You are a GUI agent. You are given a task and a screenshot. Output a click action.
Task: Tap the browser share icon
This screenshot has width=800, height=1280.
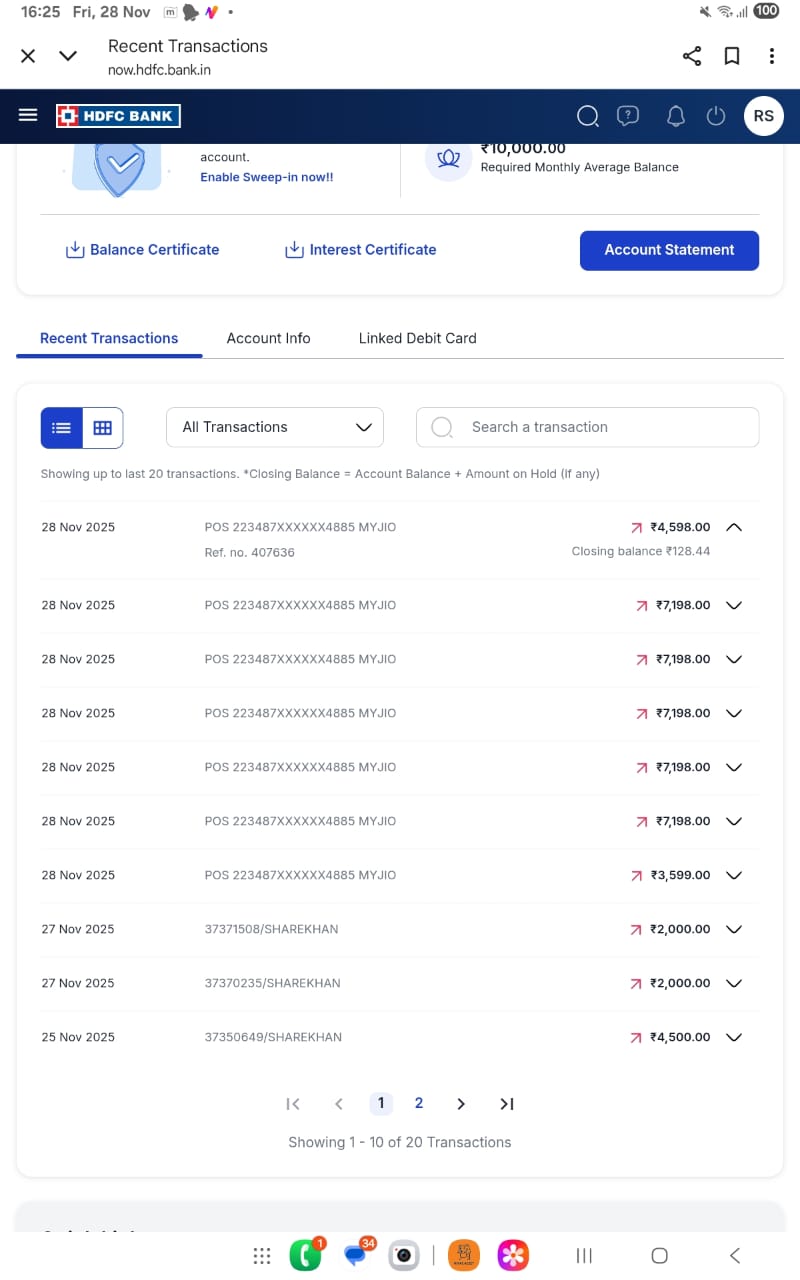tap(692, 56)
